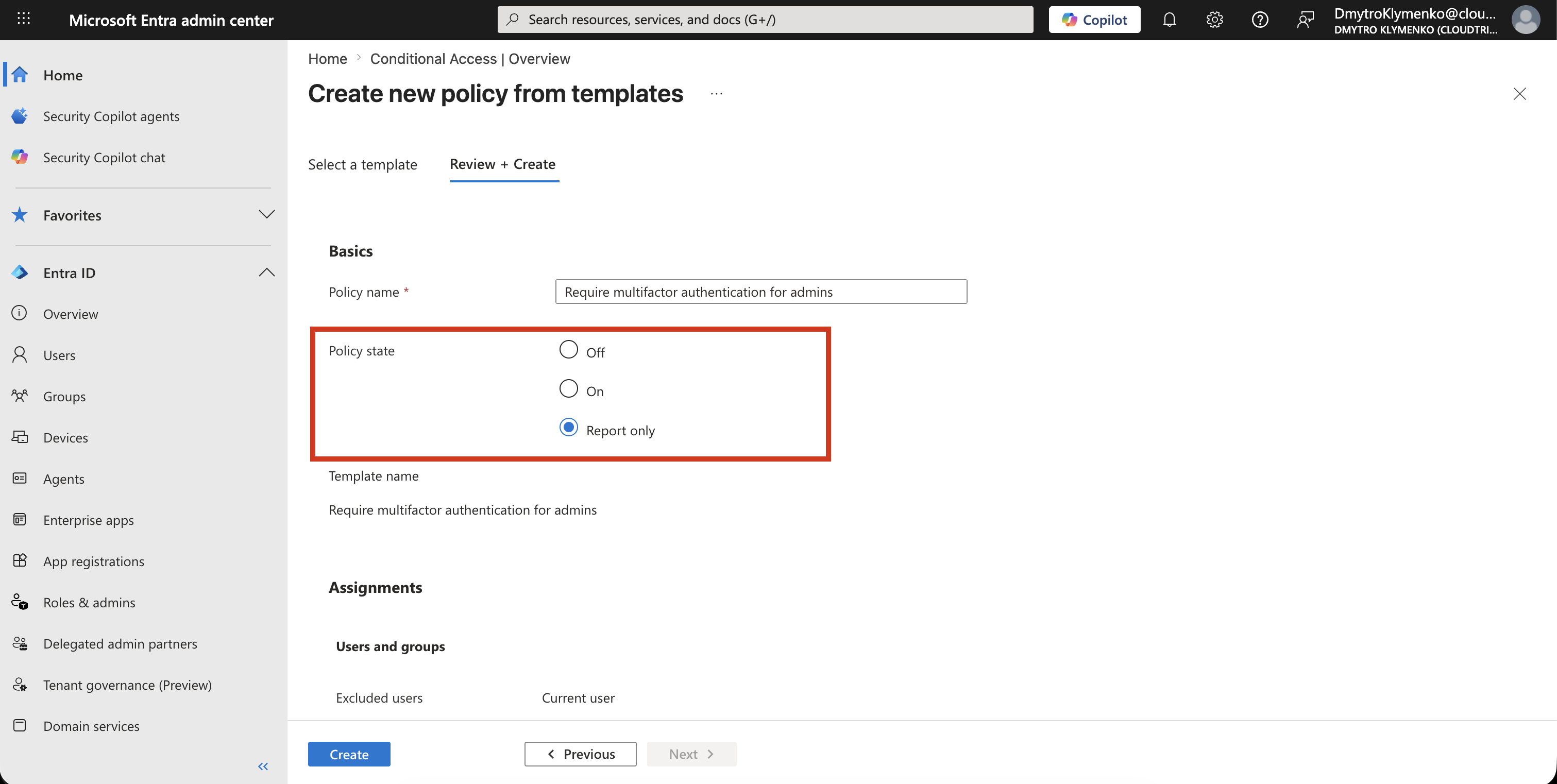Select the Report only policy state
The image size is (1557, 784).
coord(568,428)
